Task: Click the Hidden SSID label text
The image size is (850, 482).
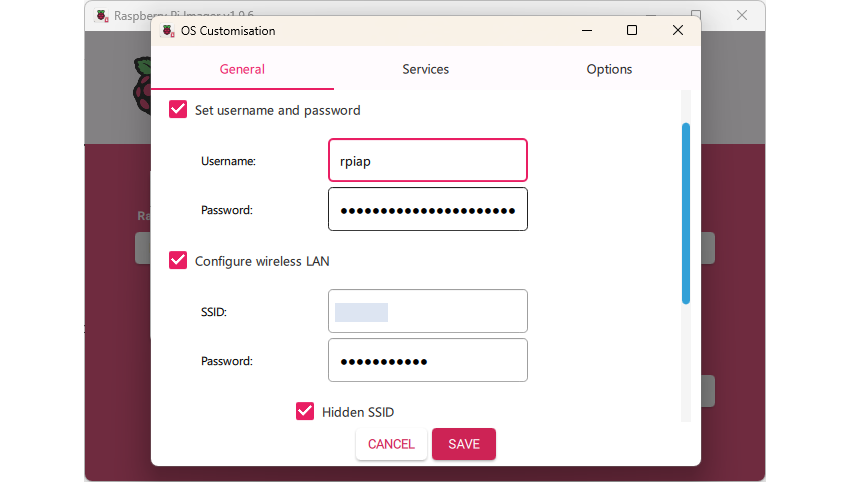Action: click(358, 412)
